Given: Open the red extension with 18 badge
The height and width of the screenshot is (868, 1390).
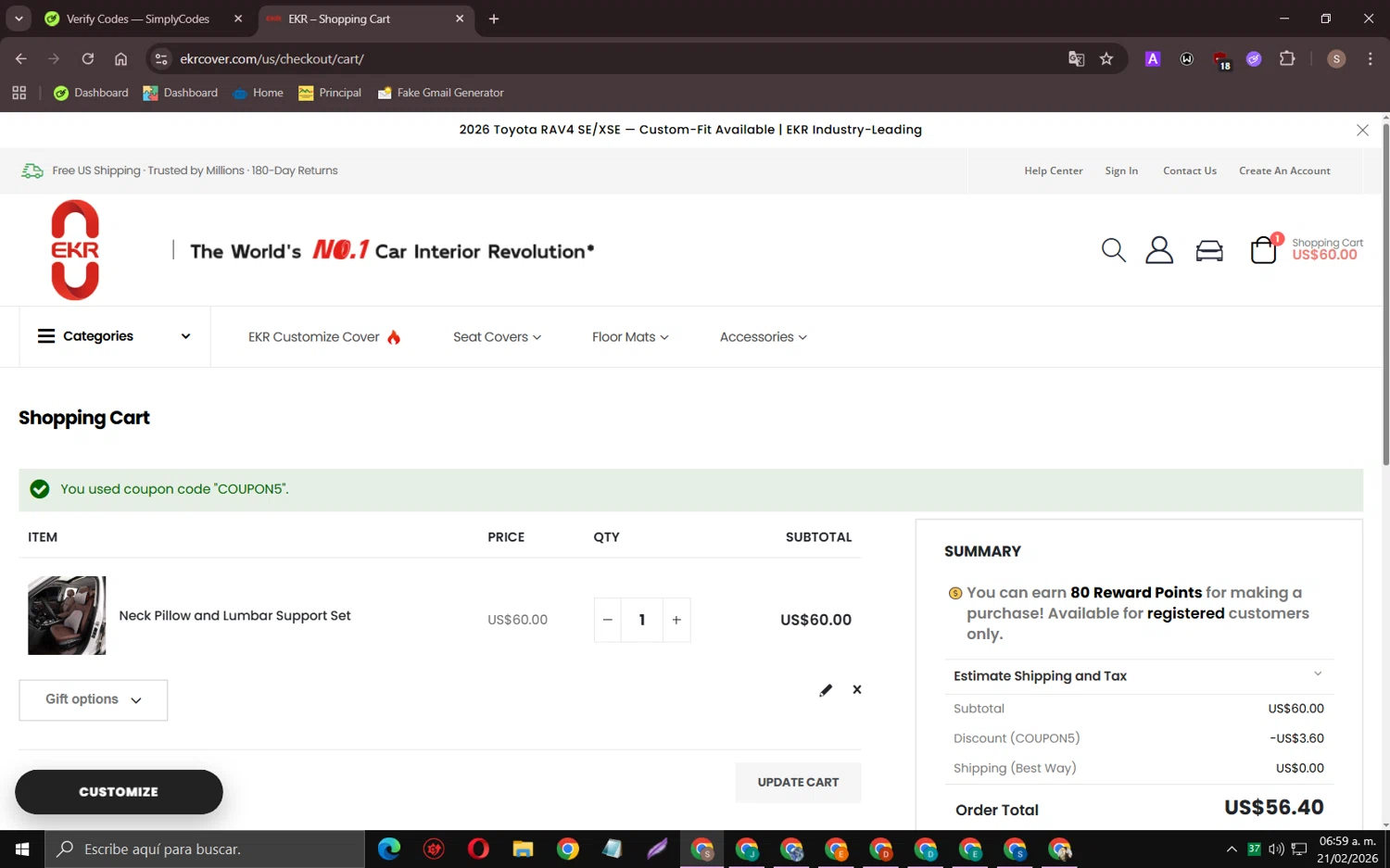Looking at the screenshot, I should [1221, 60].
